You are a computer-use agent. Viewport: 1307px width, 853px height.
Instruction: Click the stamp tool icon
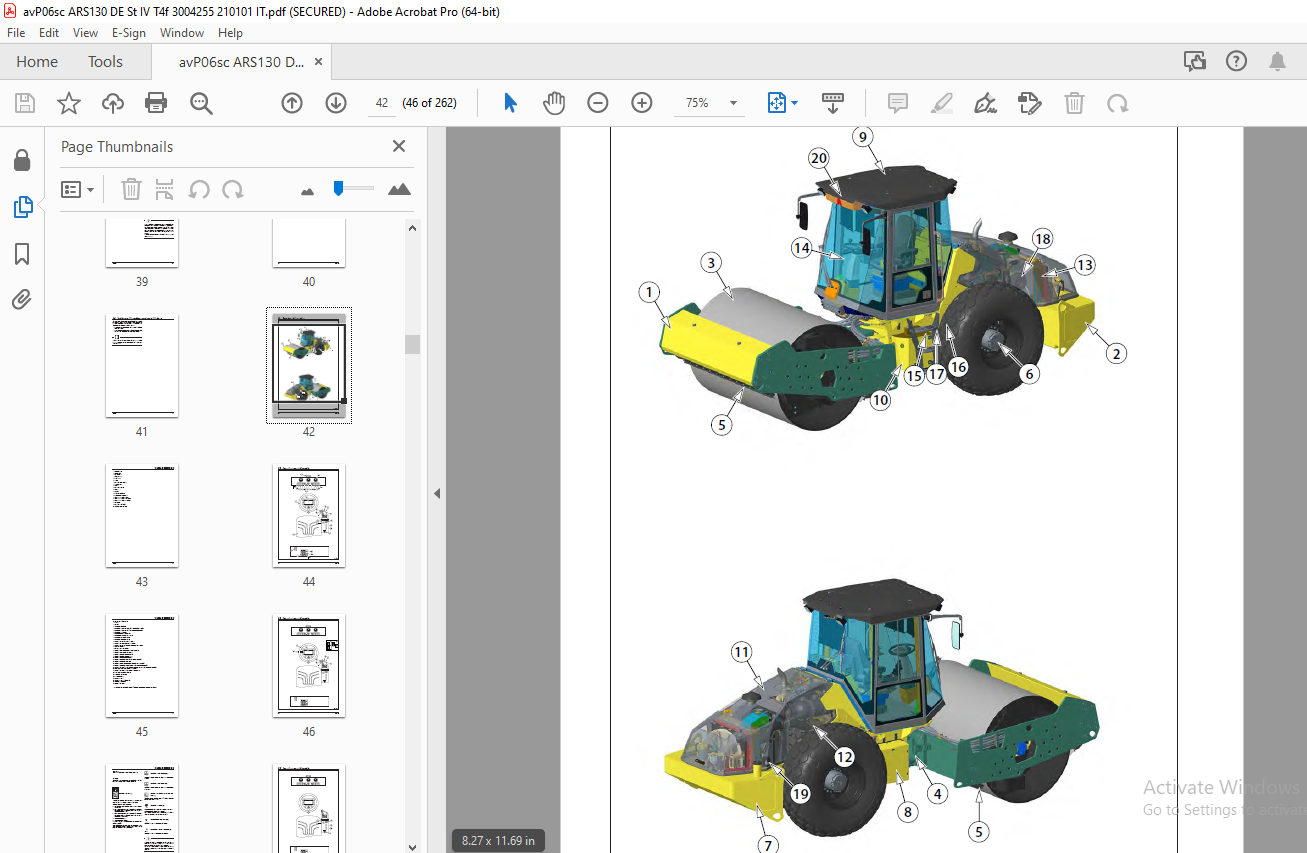pyautogui.click(x=1029, y=103)
